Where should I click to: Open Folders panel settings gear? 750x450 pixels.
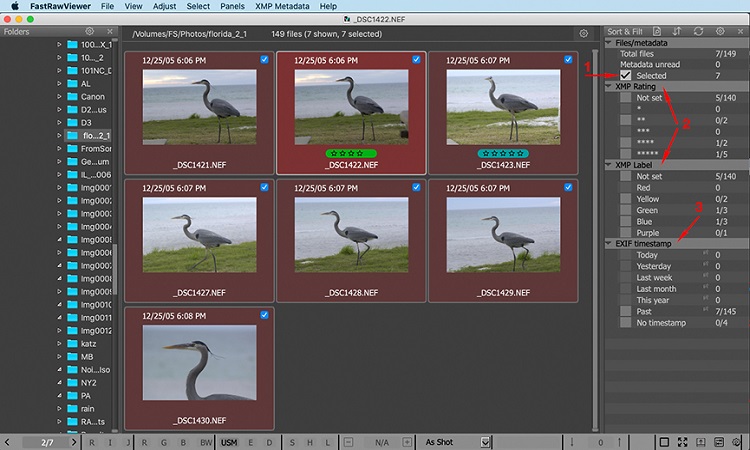90,32
